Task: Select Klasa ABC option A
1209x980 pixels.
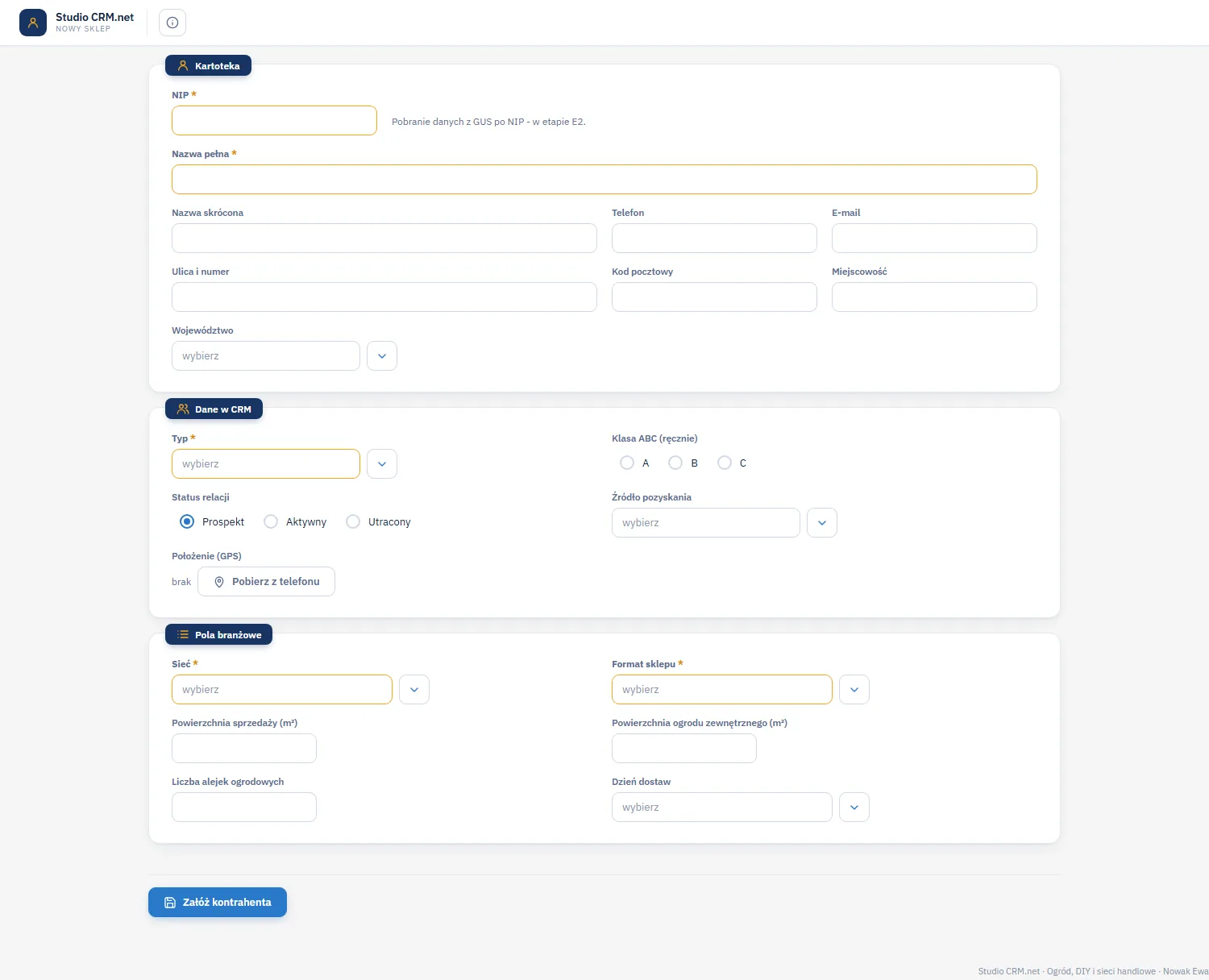Action: pos(627,463)
